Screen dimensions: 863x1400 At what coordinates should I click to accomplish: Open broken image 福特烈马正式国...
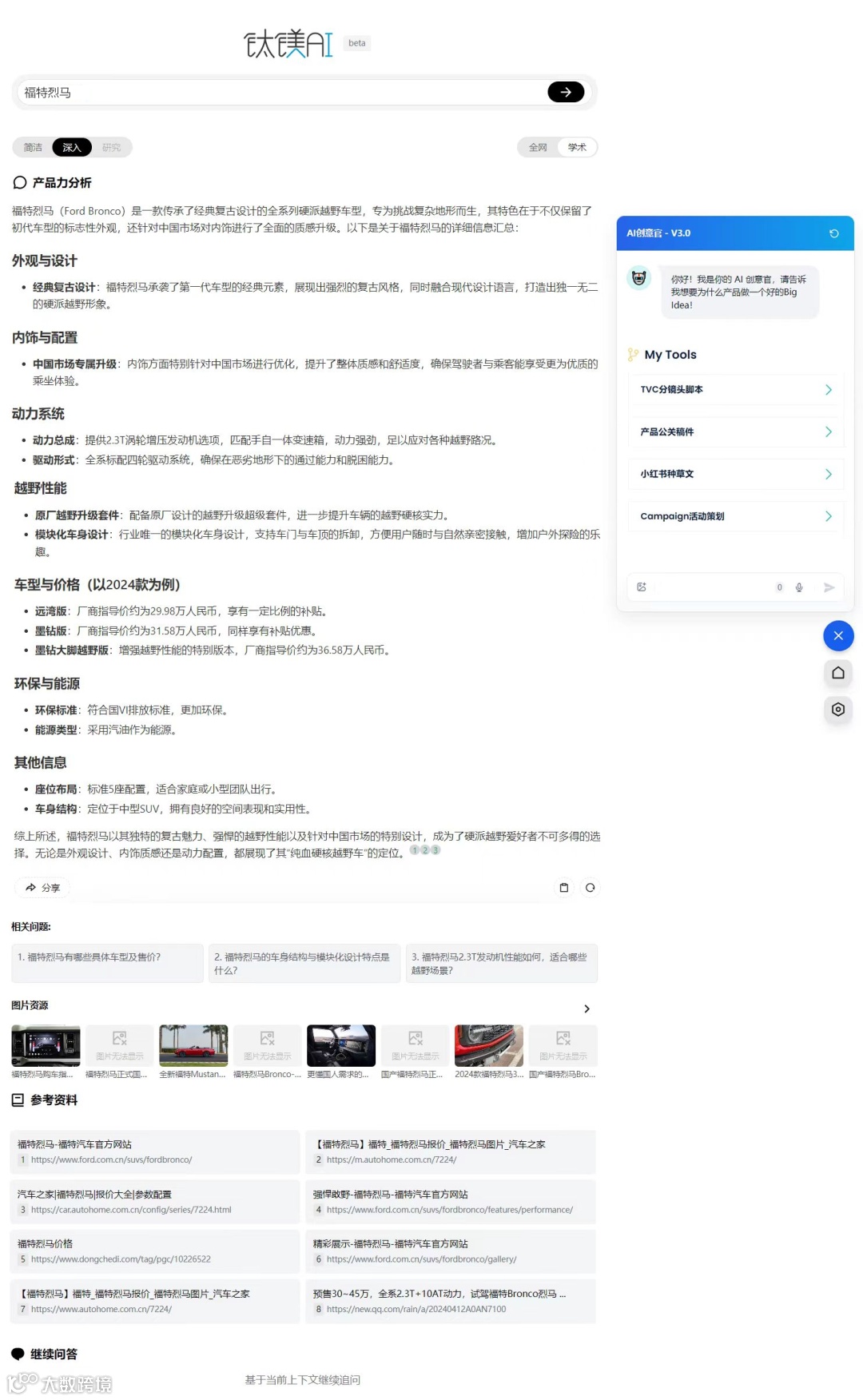pyautogui.click(x=120, y=1046)
